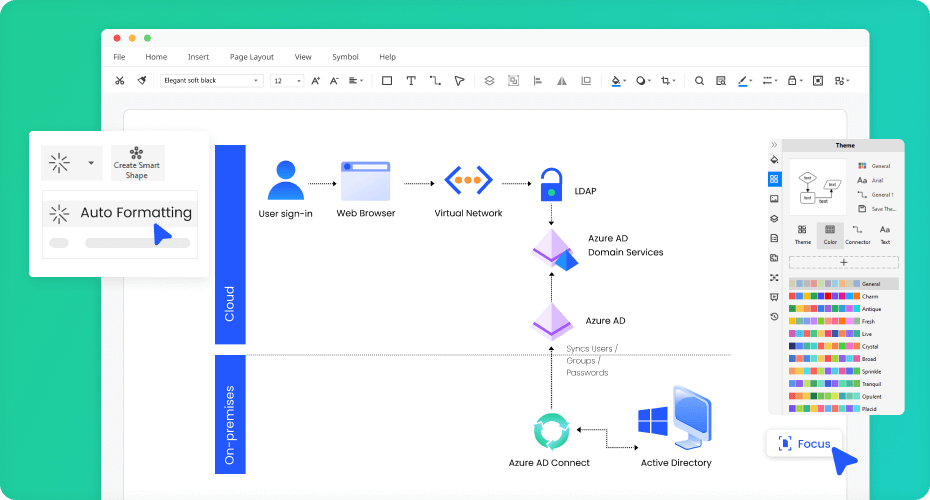Select the Format Painter brush icon
Viewport: 930px width, 500px height.
click(x=142, y=81)
